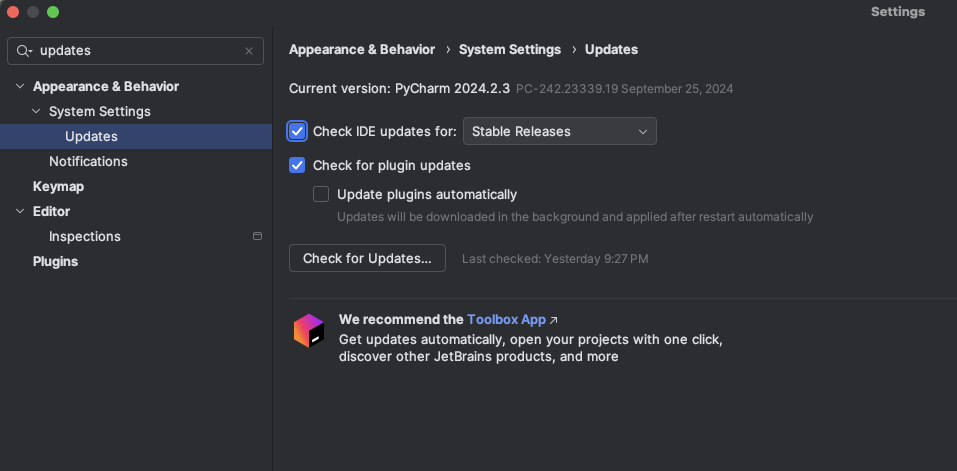Go to Plugins settings page

pyautogui.click(x=55, y=261)
